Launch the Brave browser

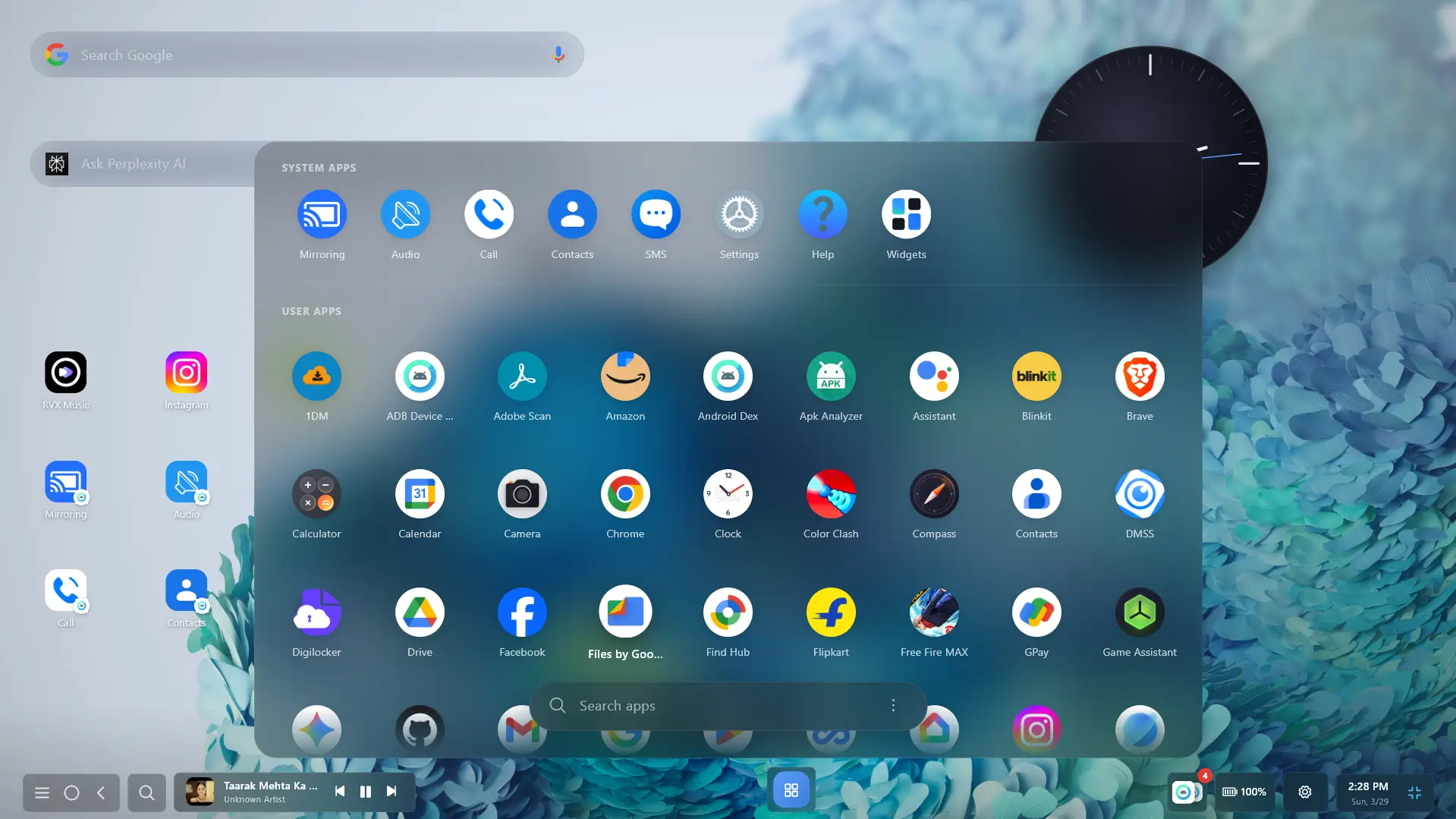coord(1140,376)
